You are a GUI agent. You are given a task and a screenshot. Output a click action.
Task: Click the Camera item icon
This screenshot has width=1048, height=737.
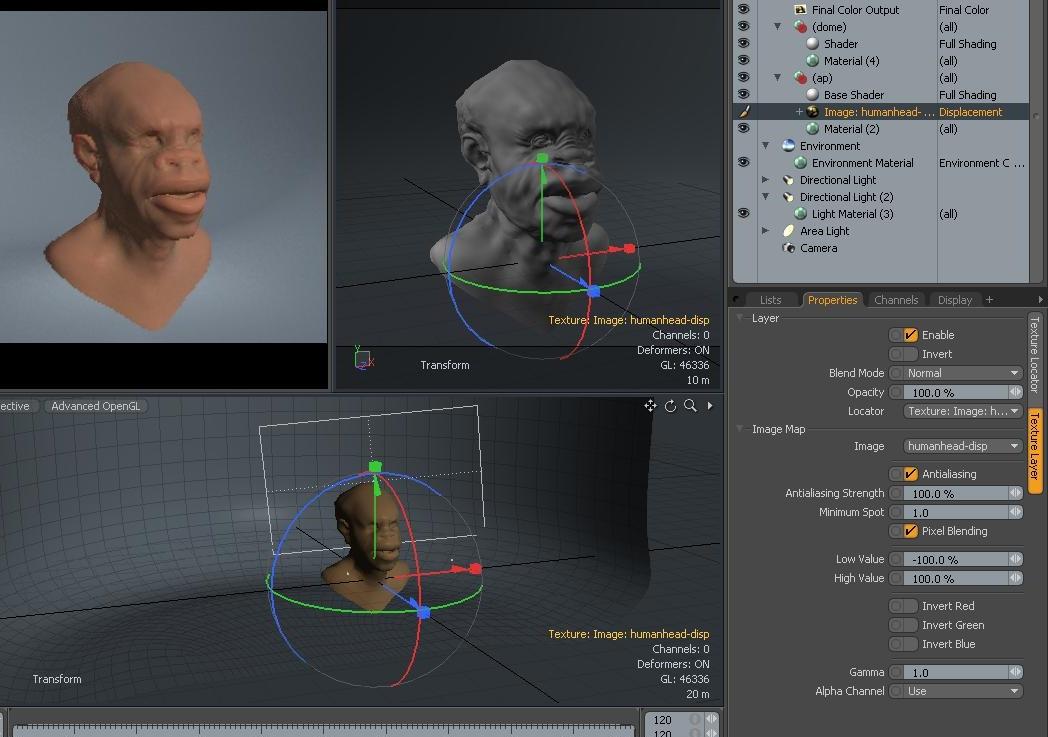tap(789, 248)
